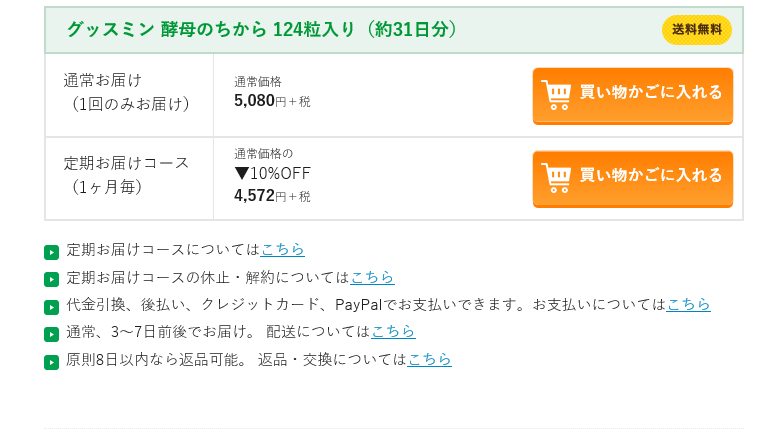Open こちら link for 休止・解約 details
The width and height of the screenshot is (767, 436).
click(x=372, y=277)
